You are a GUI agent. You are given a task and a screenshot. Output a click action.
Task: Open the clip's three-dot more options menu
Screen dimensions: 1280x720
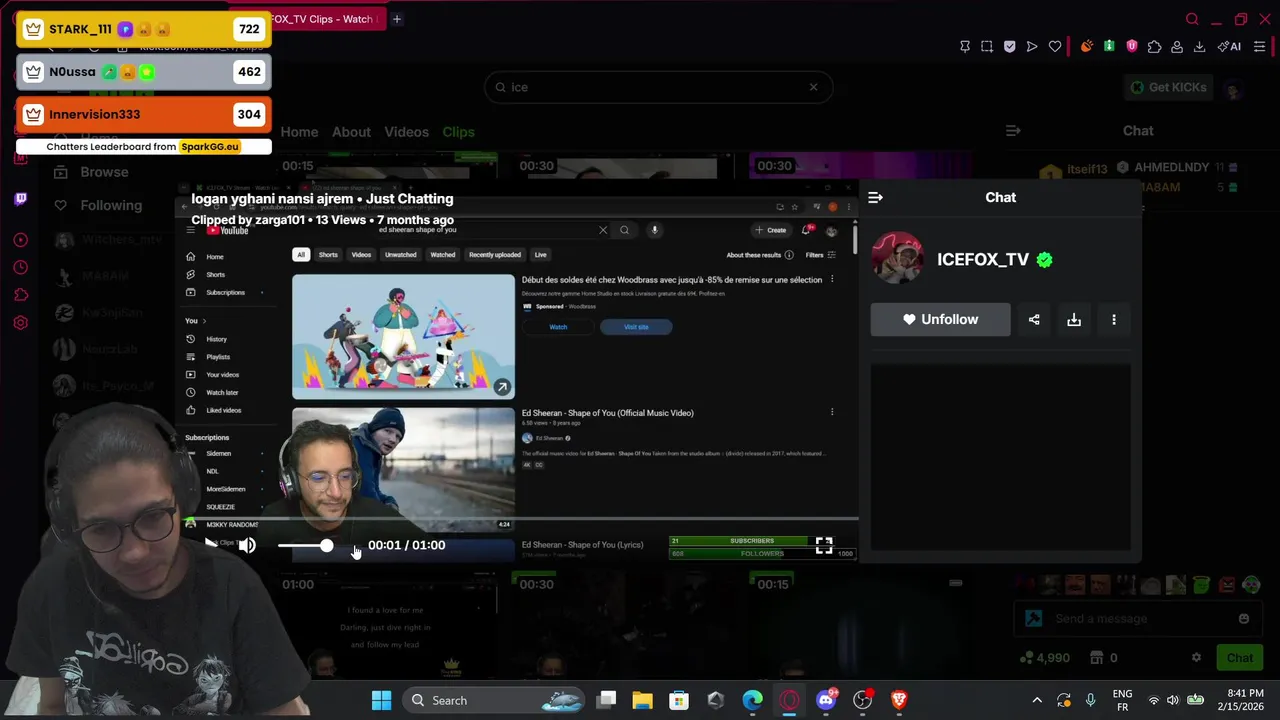click(1114, 320)
